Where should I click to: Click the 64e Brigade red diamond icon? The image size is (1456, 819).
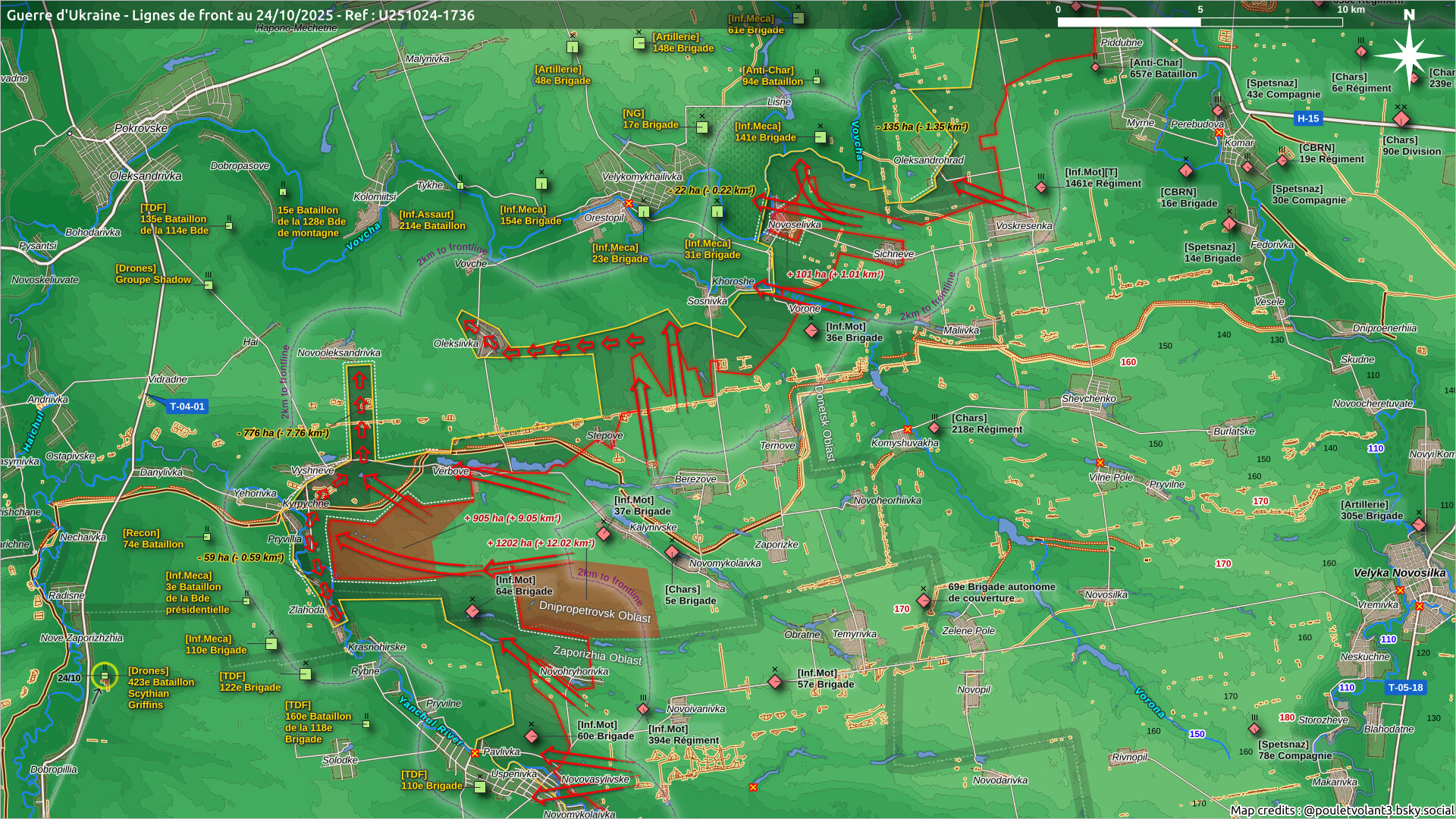pos(472,611)
